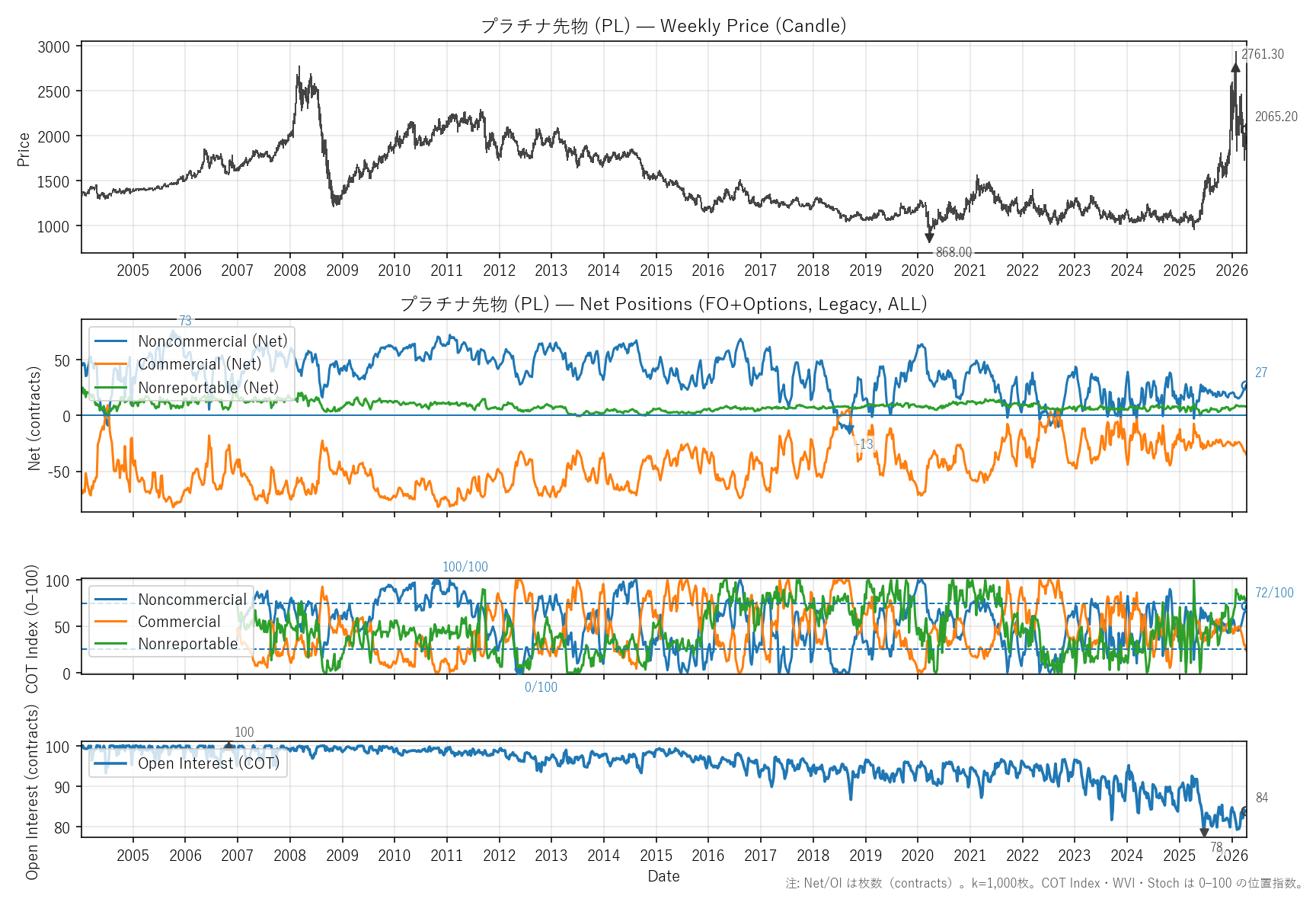Click the -13 annotation on Net Positions chart
This screenshot has height=899, width=1316.
864,444
